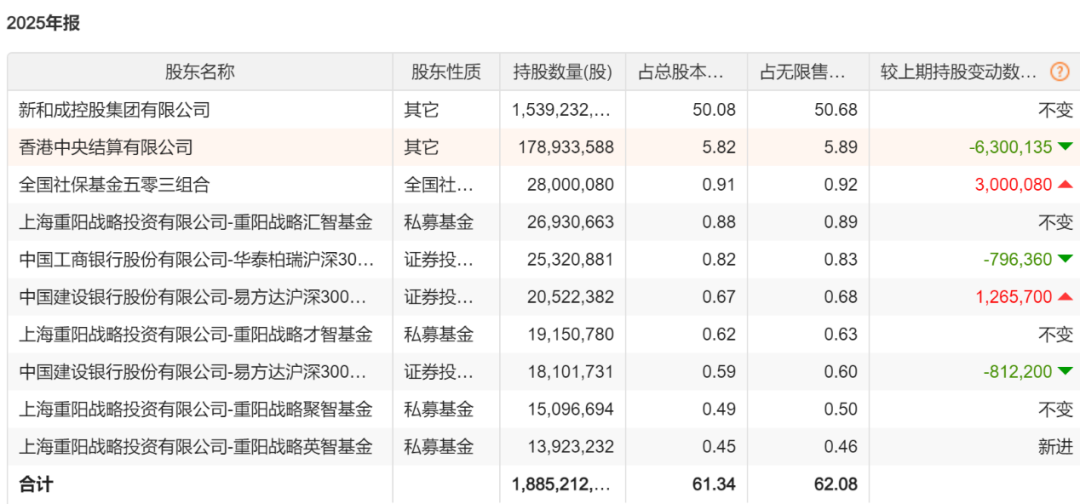Viewport: 1080px width, 504px height.
Task: Click the change value 1,265,700
Action: (1014, 297)
